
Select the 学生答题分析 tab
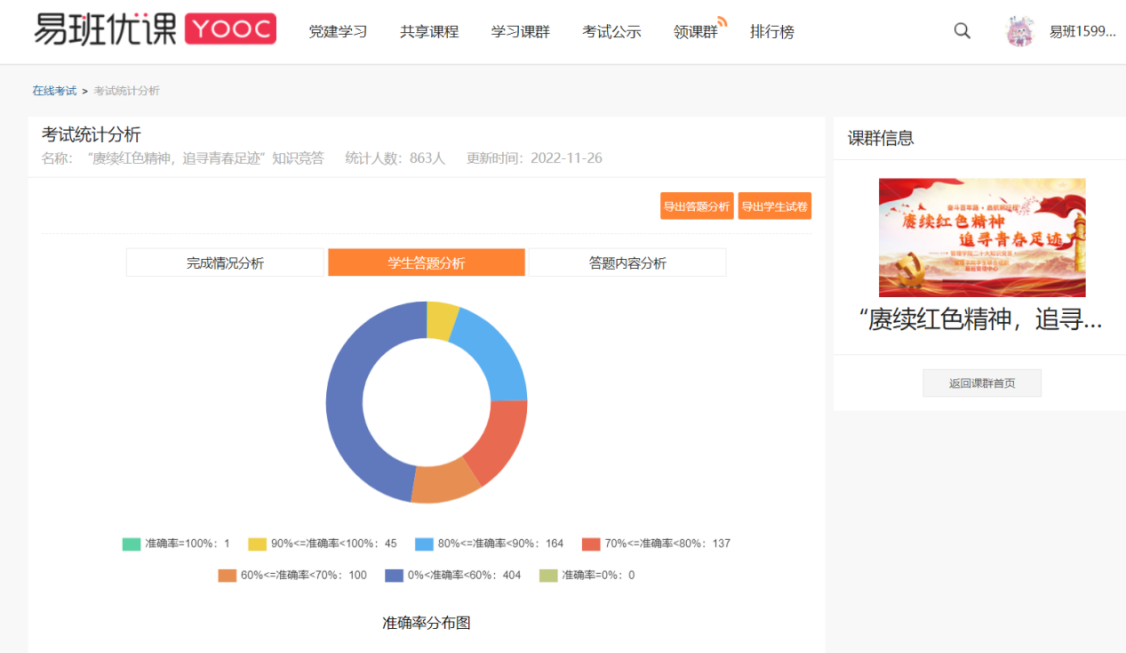[x=426, y=263]
